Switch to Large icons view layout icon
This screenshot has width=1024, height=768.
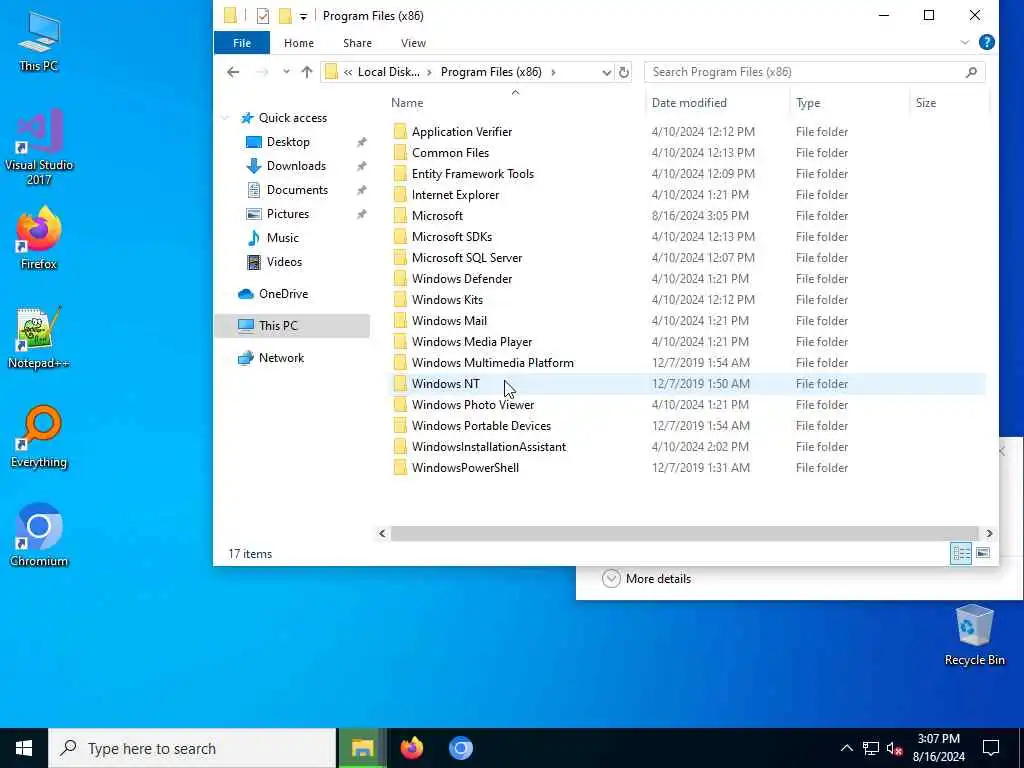(x=982, y=553)
